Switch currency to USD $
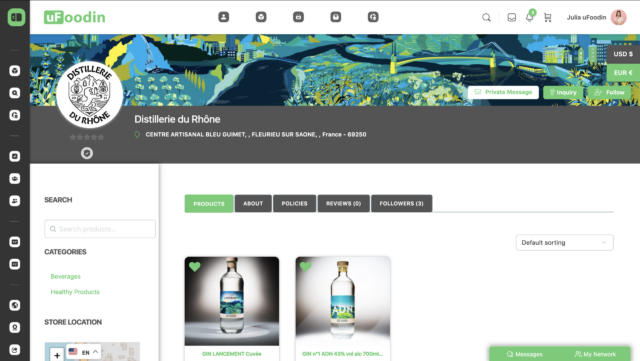640x361 pixels. tap(623, 54)
